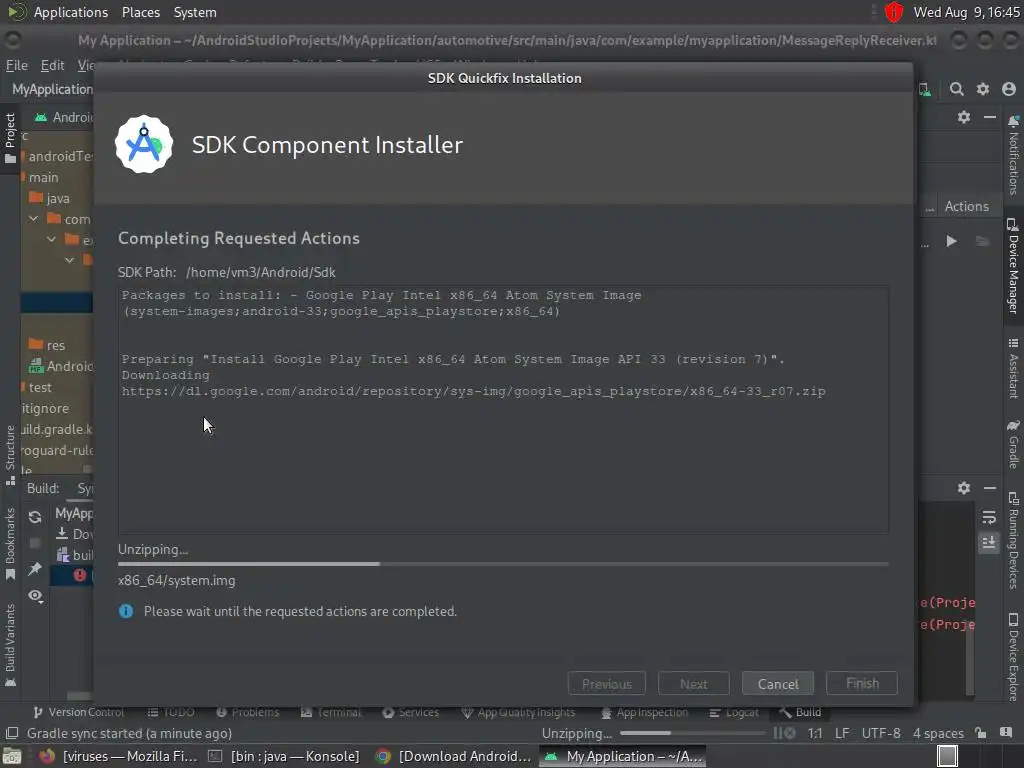This screenshot has width=1024, height=768.
Task: Open the Running Devices side panel
Action: coord(1013,541)
